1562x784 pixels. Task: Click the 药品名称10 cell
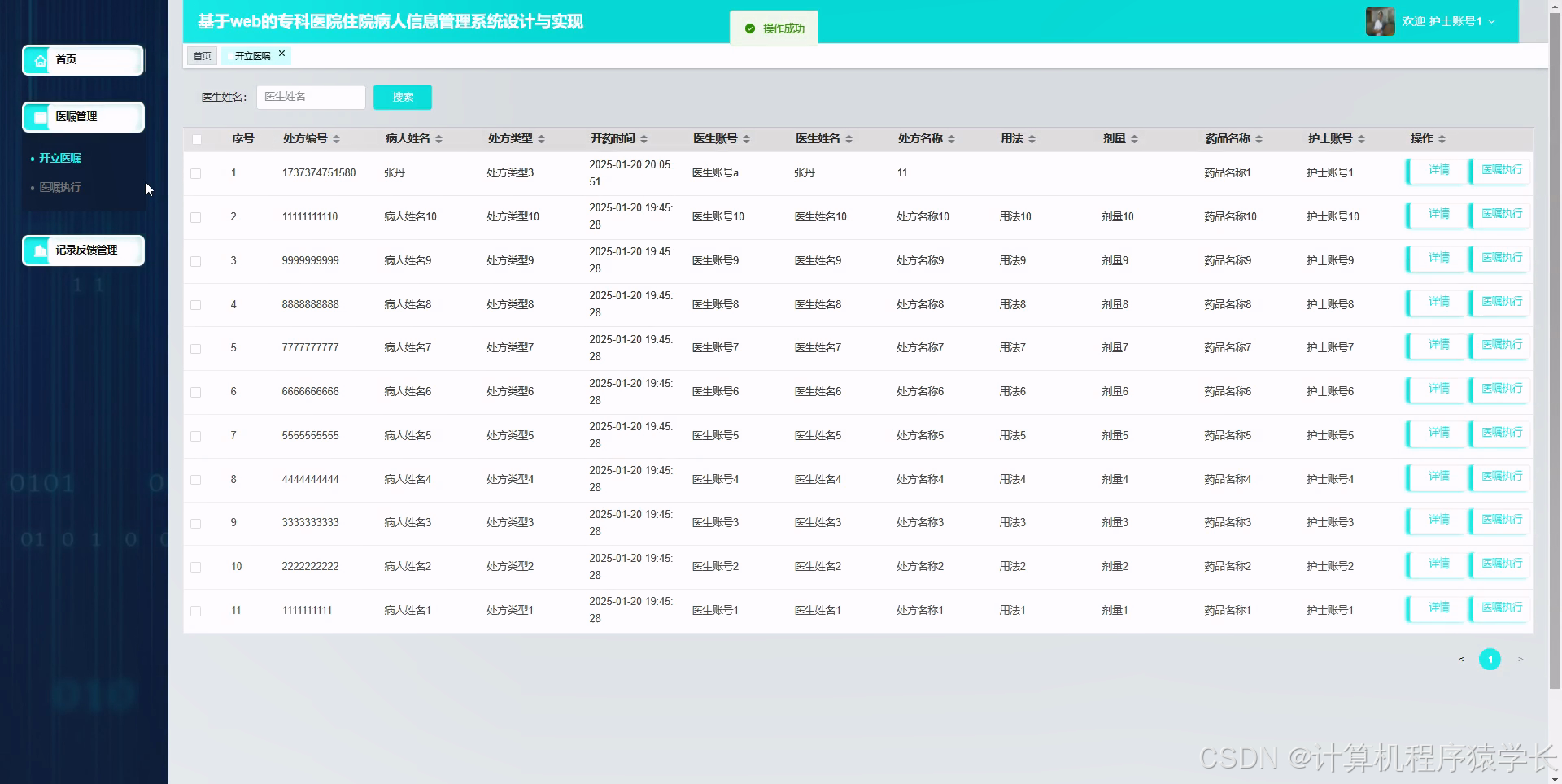click(1230, 217)
